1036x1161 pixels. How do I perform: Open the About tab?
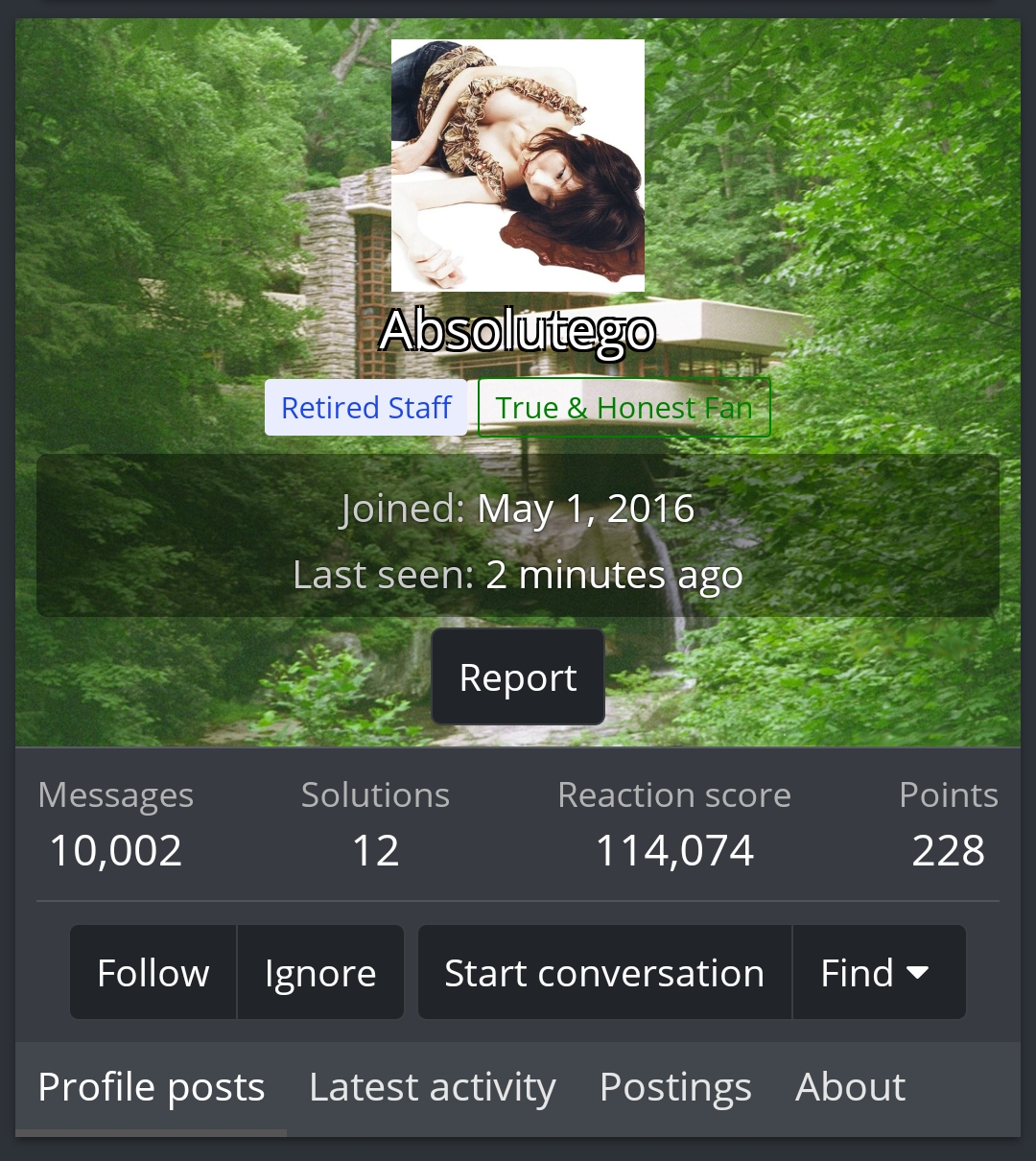(x=851, y=1088)
